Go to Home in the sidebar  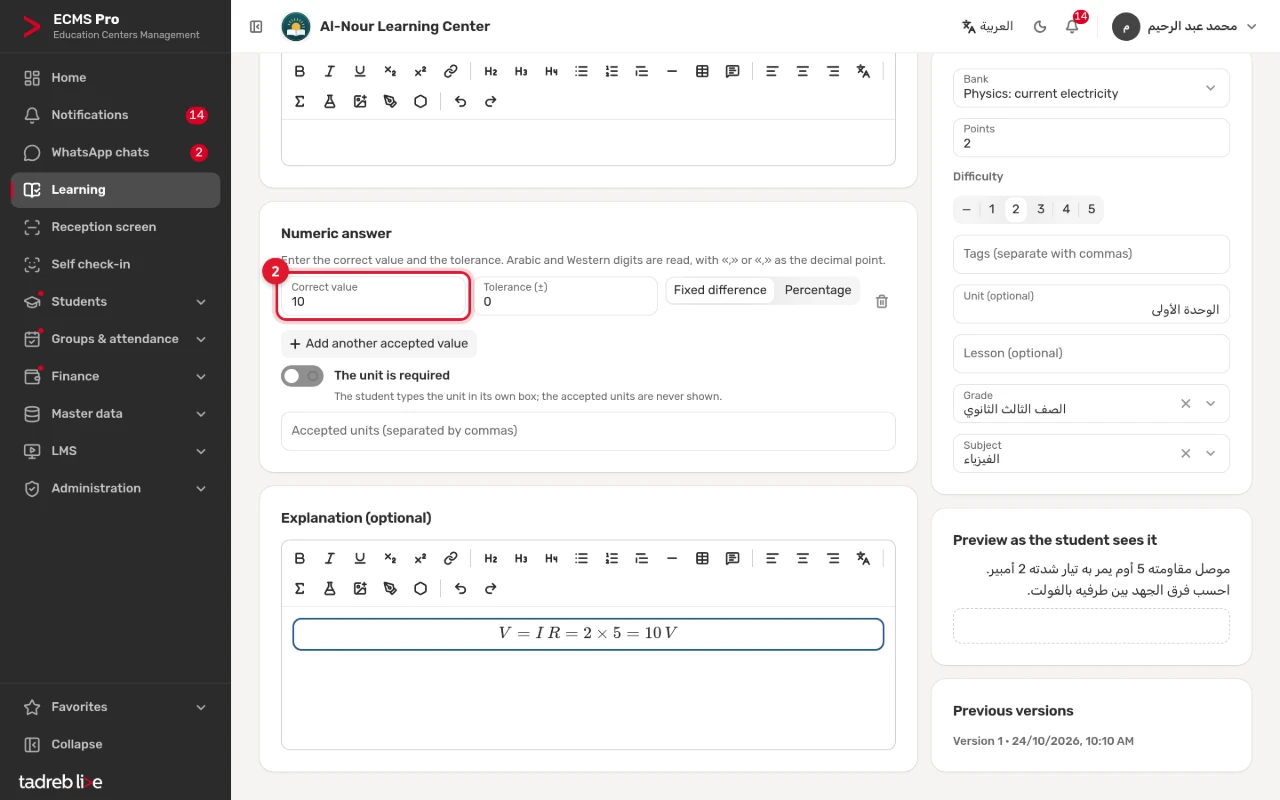point(115,78)
